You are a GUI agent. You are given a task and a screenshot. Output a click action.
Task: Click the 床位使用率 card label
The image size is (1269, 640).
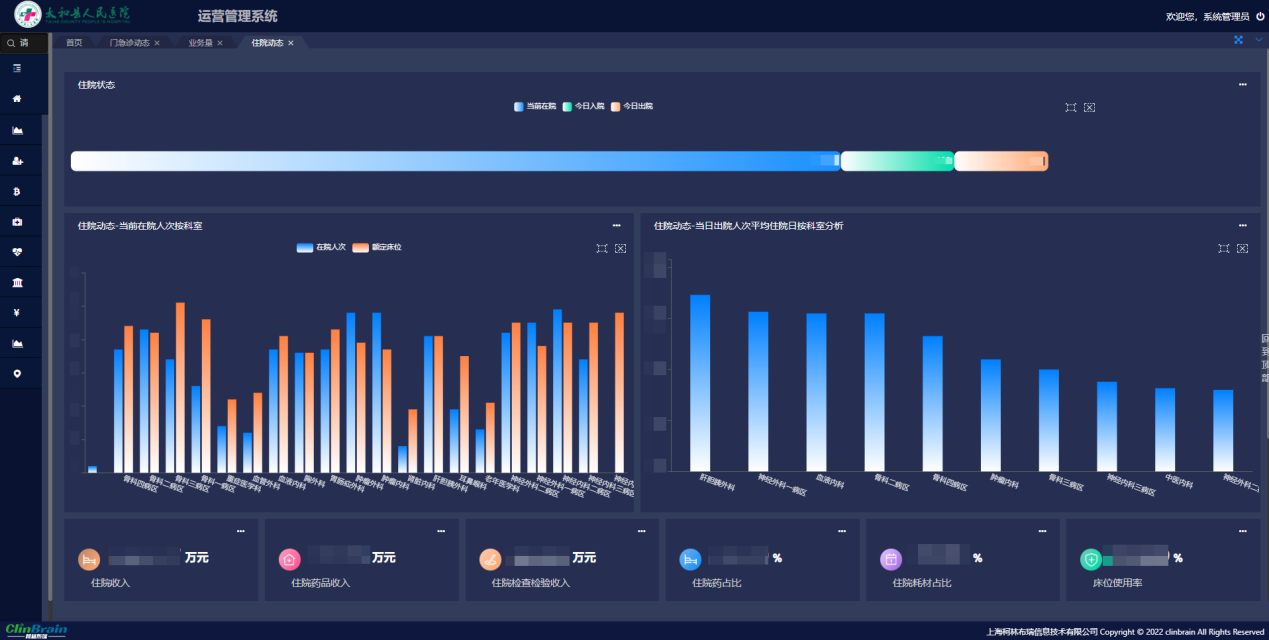(1117, 583)
